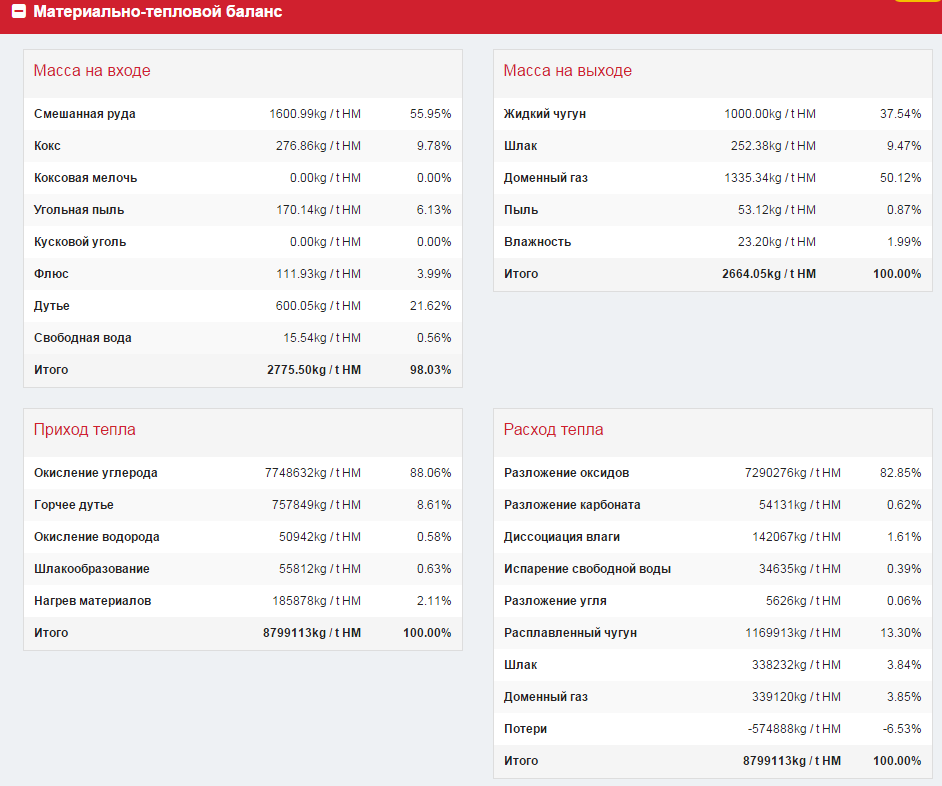Select the Влажность row label

538,242
